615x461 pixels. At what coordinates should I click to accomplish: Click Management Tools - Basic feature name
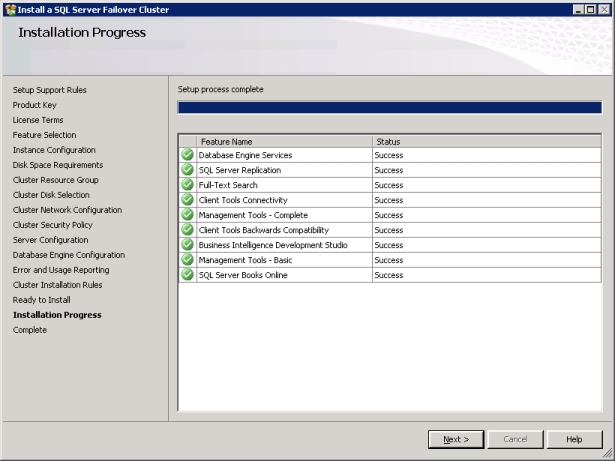click(x=245, y=260)
